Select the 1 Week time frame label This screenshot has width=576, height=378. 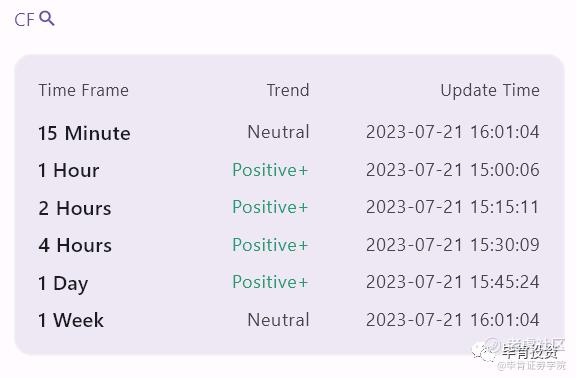[71, 320]
